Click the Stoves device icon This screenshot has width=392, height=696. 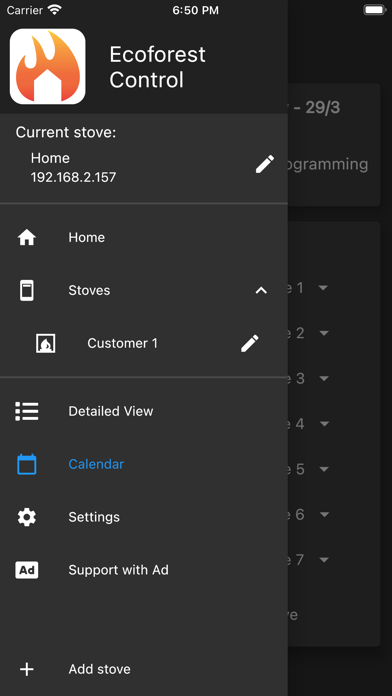(x=27, y=290)
